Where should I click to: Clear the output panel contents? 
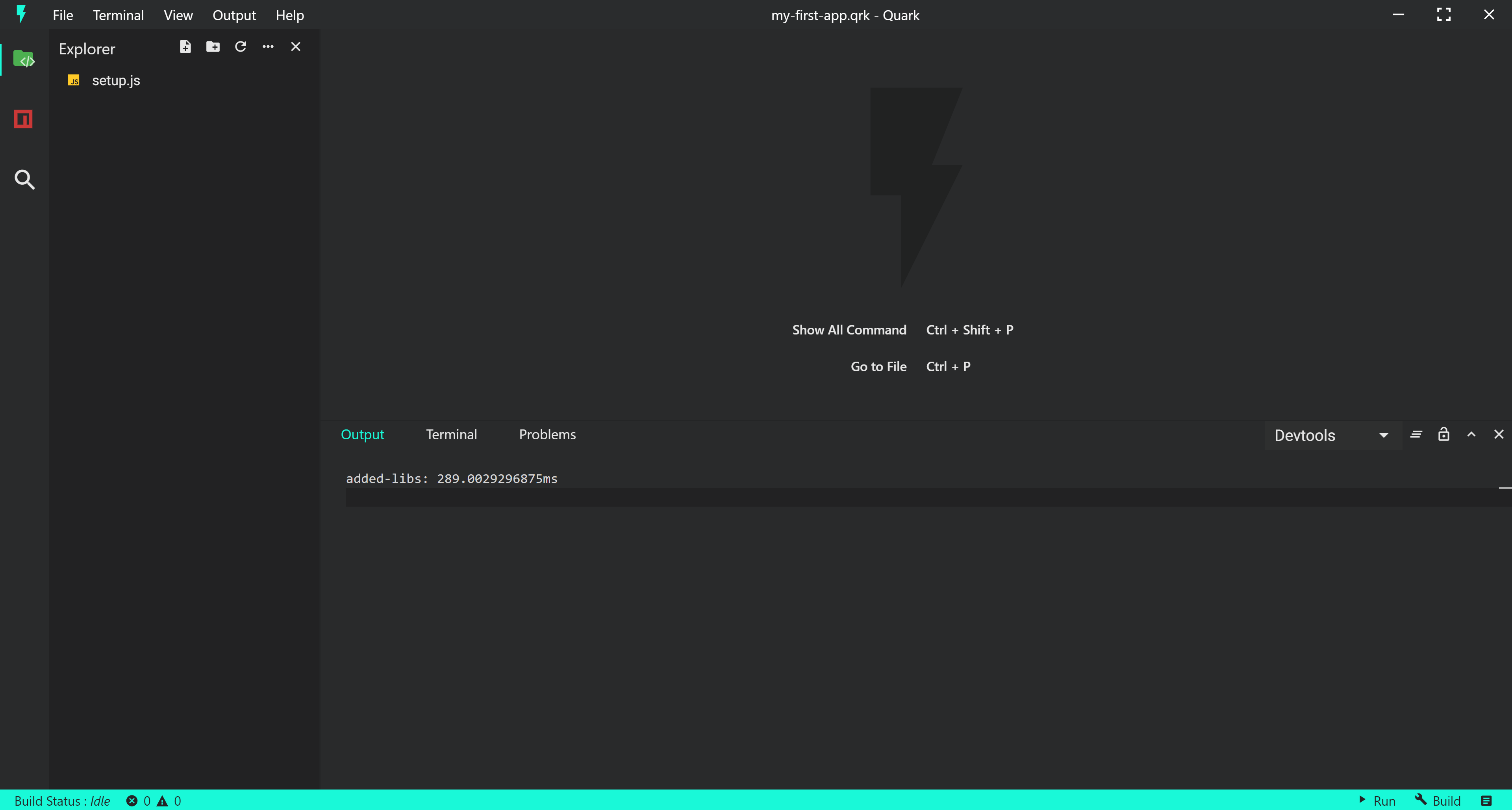[x=1416, y=435]
